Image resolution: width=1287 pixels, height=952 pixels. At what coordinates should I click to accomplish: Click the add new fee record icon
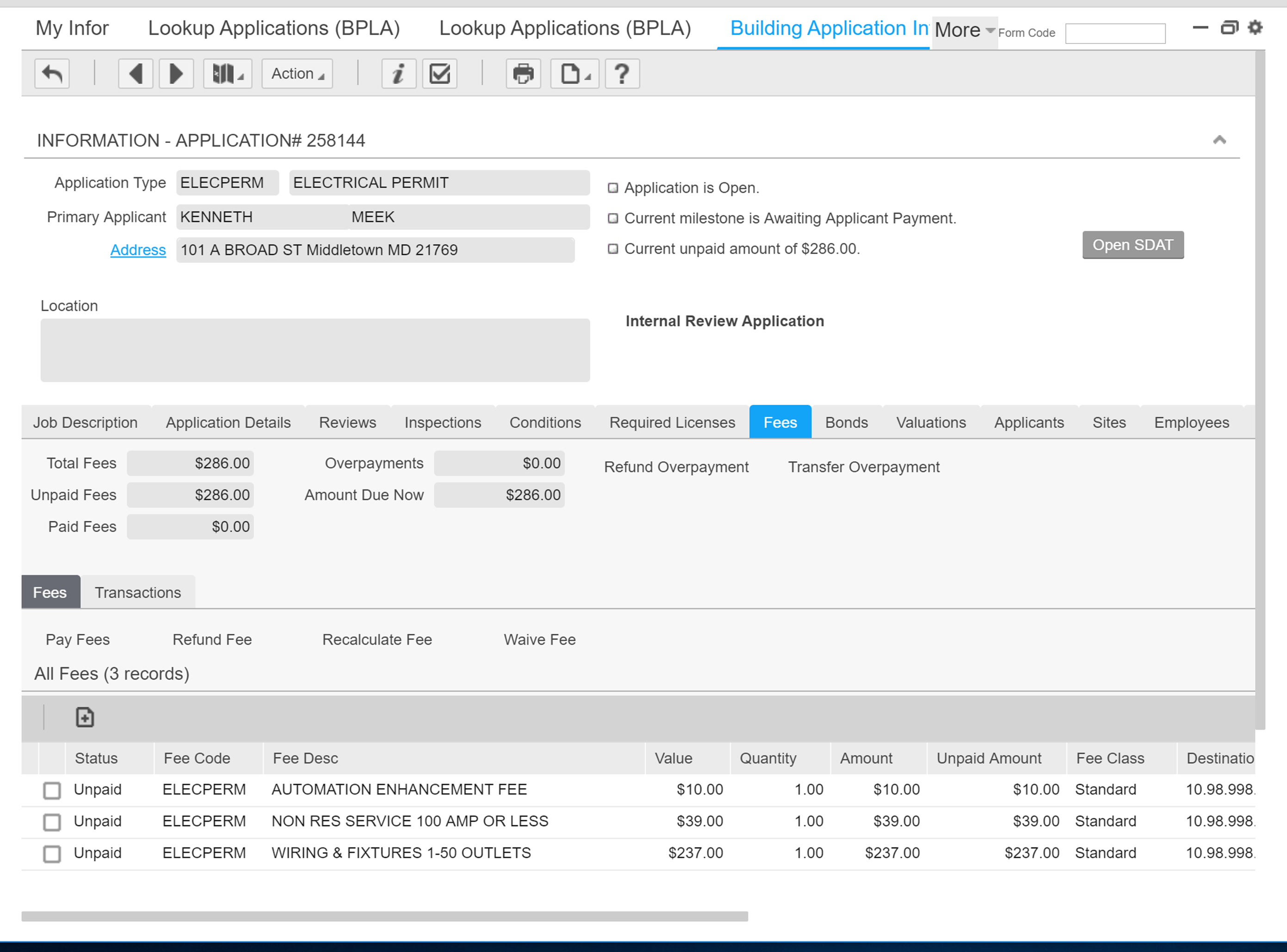pos(85,717)
